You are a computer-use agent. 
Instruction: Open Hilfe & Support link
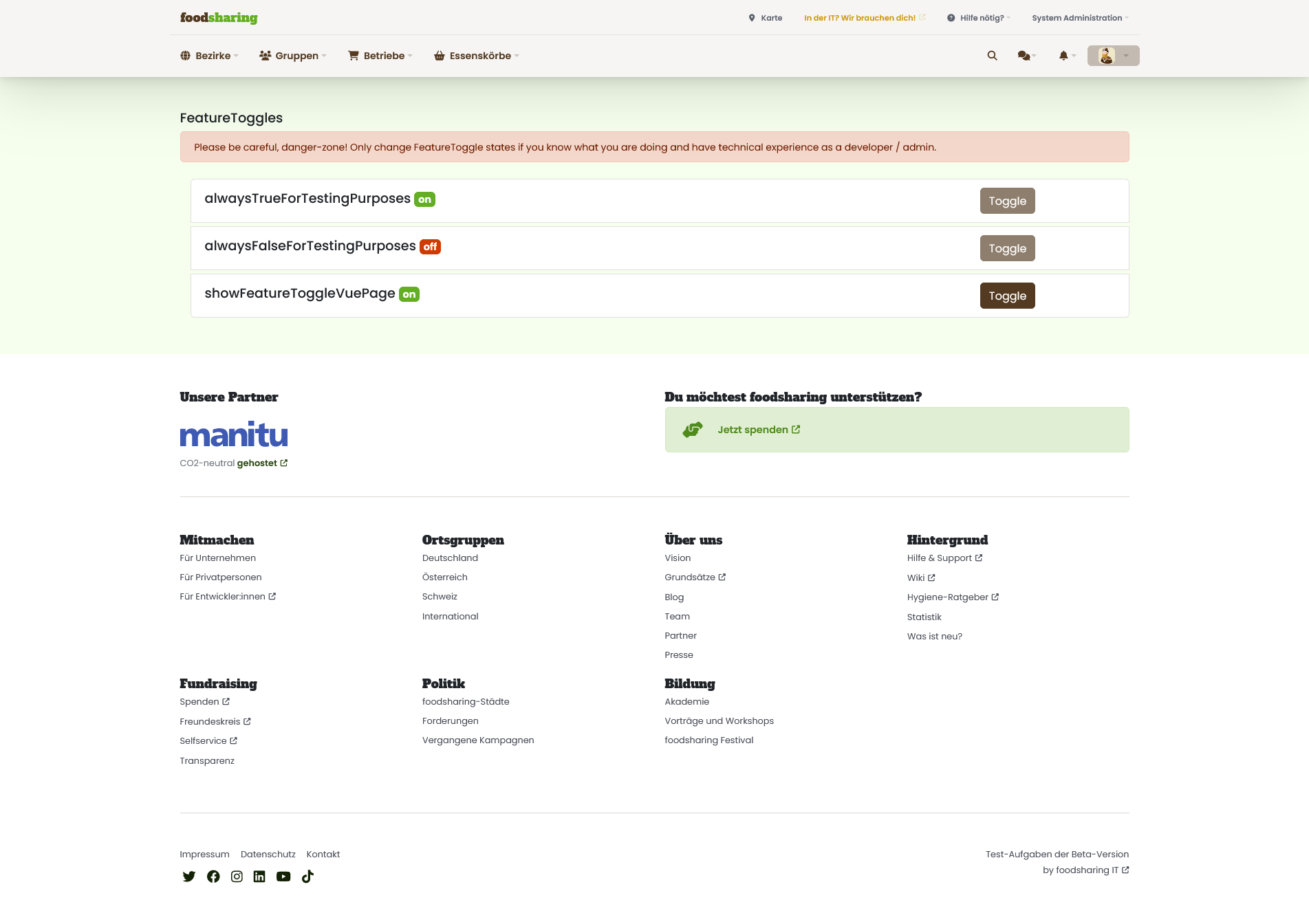pos(945,558)
